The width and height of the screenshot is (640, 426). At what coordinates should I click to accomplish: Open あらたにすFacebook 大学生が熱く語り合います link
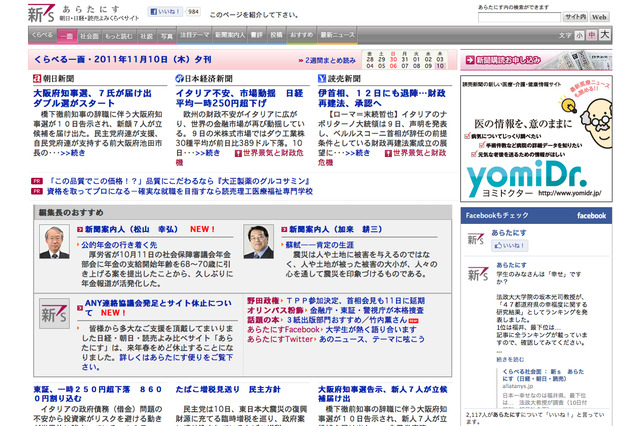(371, 330)
